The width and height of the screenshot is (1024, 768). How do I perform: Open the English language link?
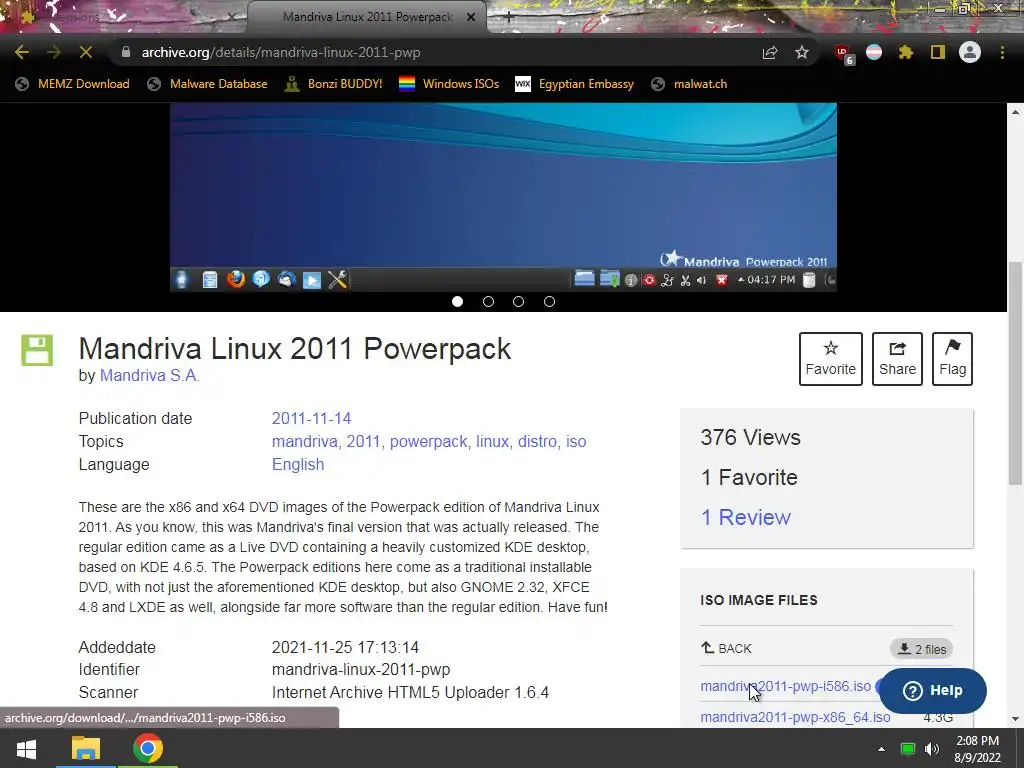coord(298,464)
